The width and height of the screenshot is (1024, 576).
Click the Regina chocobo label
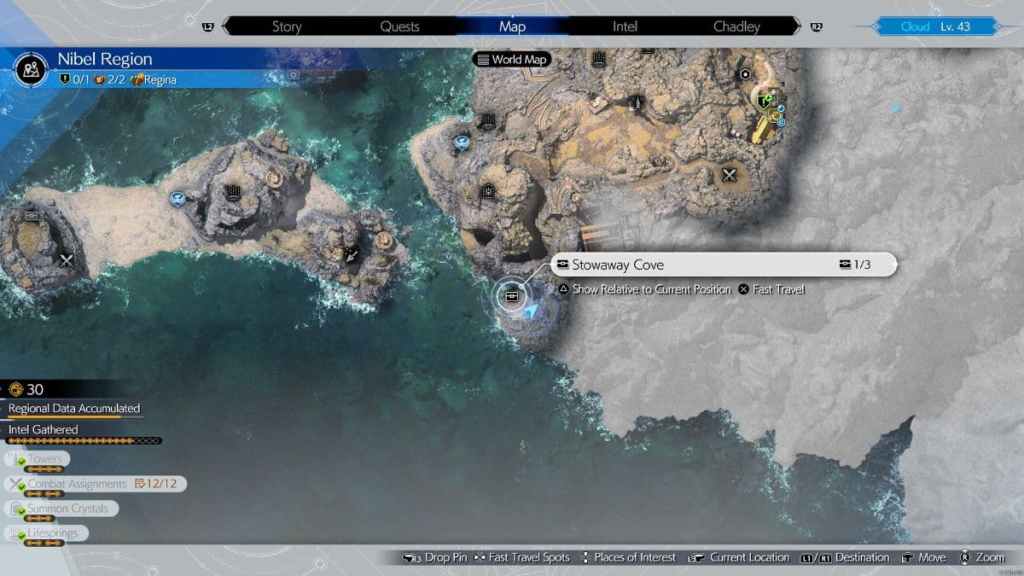click(x=154, y=80)
